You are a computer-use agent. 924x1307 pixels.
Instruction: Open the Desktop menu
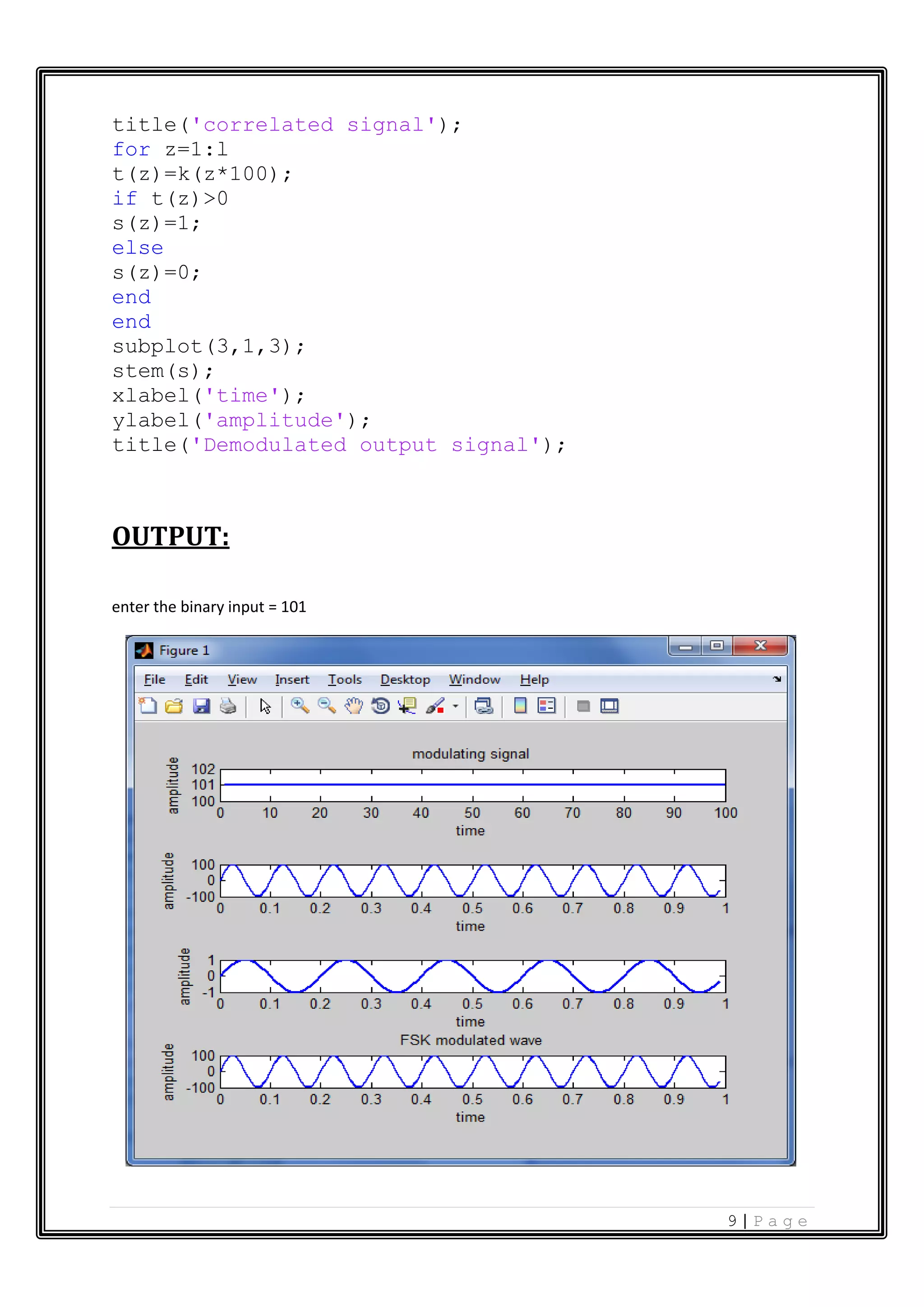[405, 680]
